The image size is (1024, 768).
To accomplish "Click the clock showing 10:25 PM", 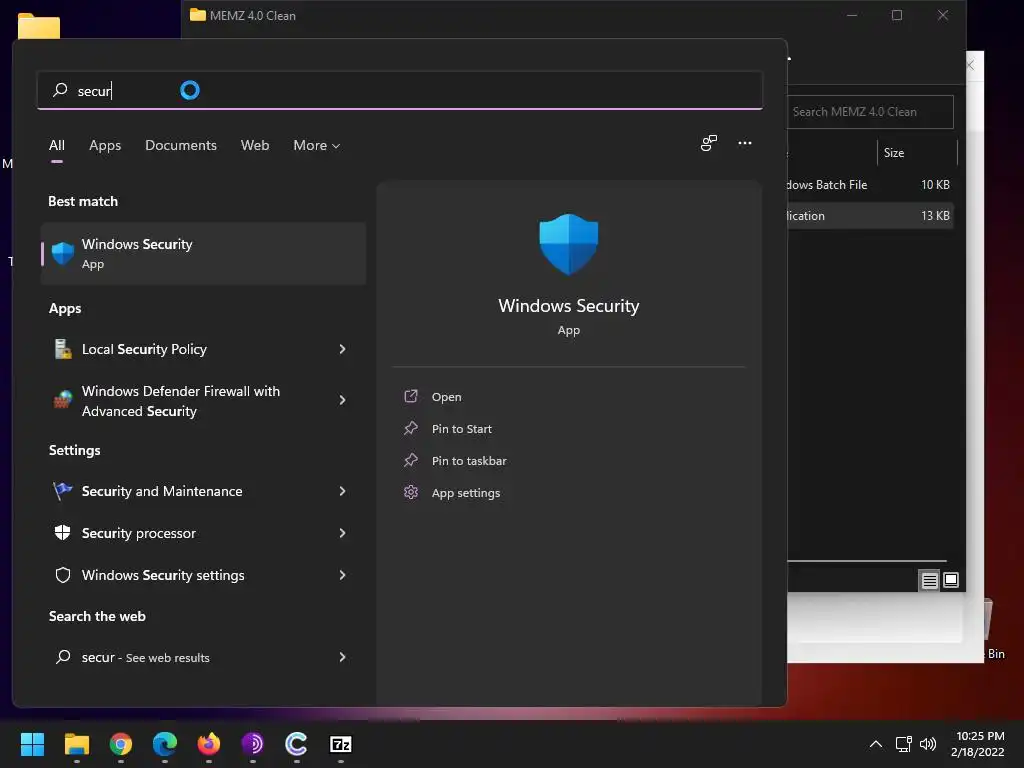I will click(980, 736).
